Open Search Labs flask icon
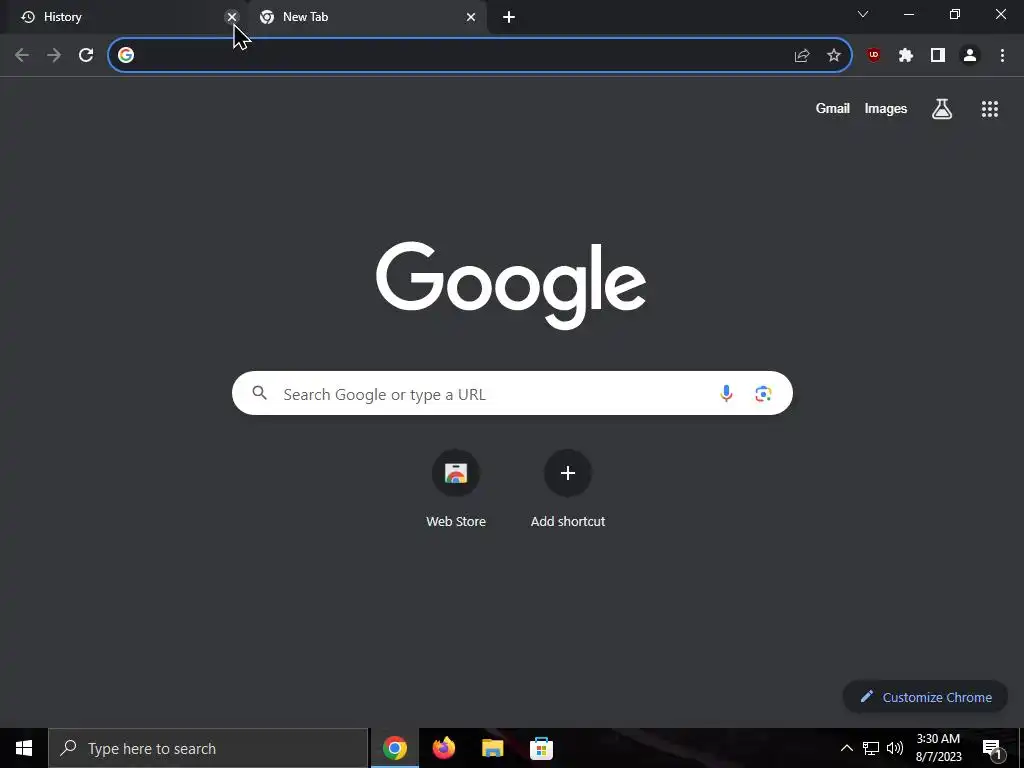 (942, 108)
